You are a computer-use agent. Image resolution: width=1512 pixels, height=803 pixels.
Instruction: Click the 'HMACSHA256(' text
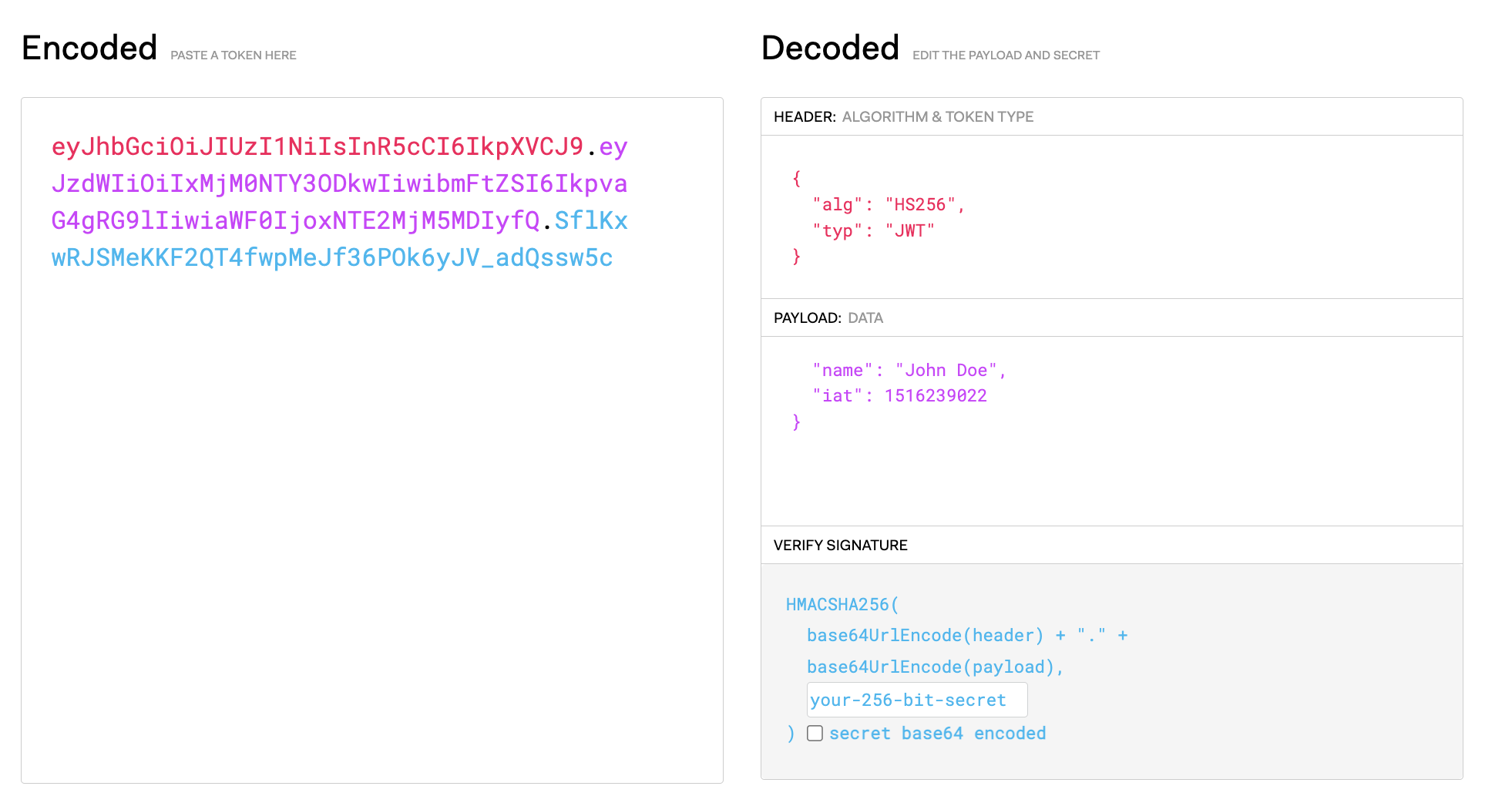tap(842, 604)
